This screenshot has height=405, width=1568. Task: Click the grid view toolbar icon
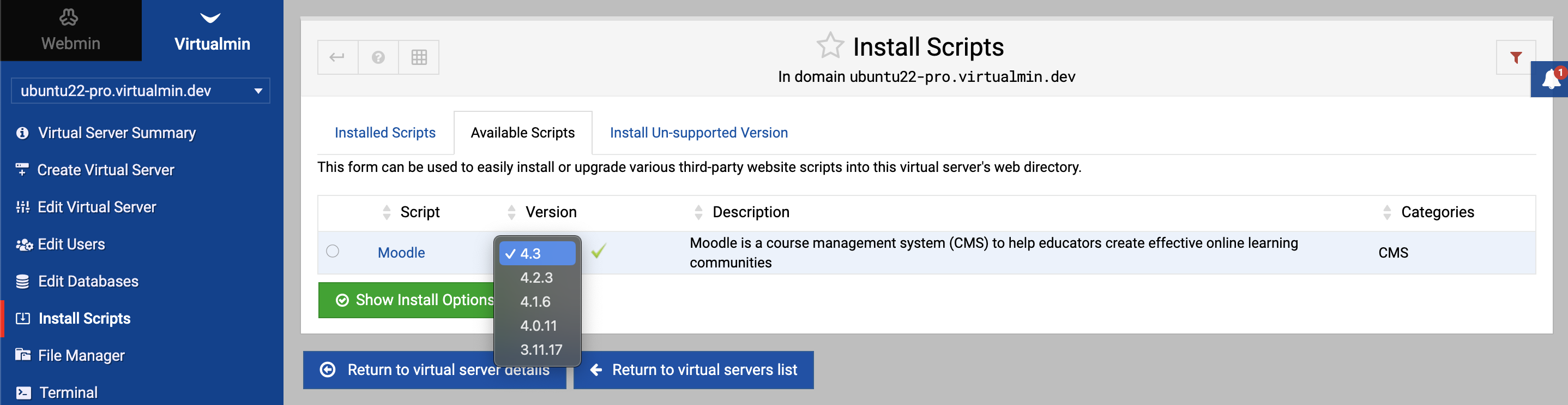pyautogui.click(x=419, y=57)
